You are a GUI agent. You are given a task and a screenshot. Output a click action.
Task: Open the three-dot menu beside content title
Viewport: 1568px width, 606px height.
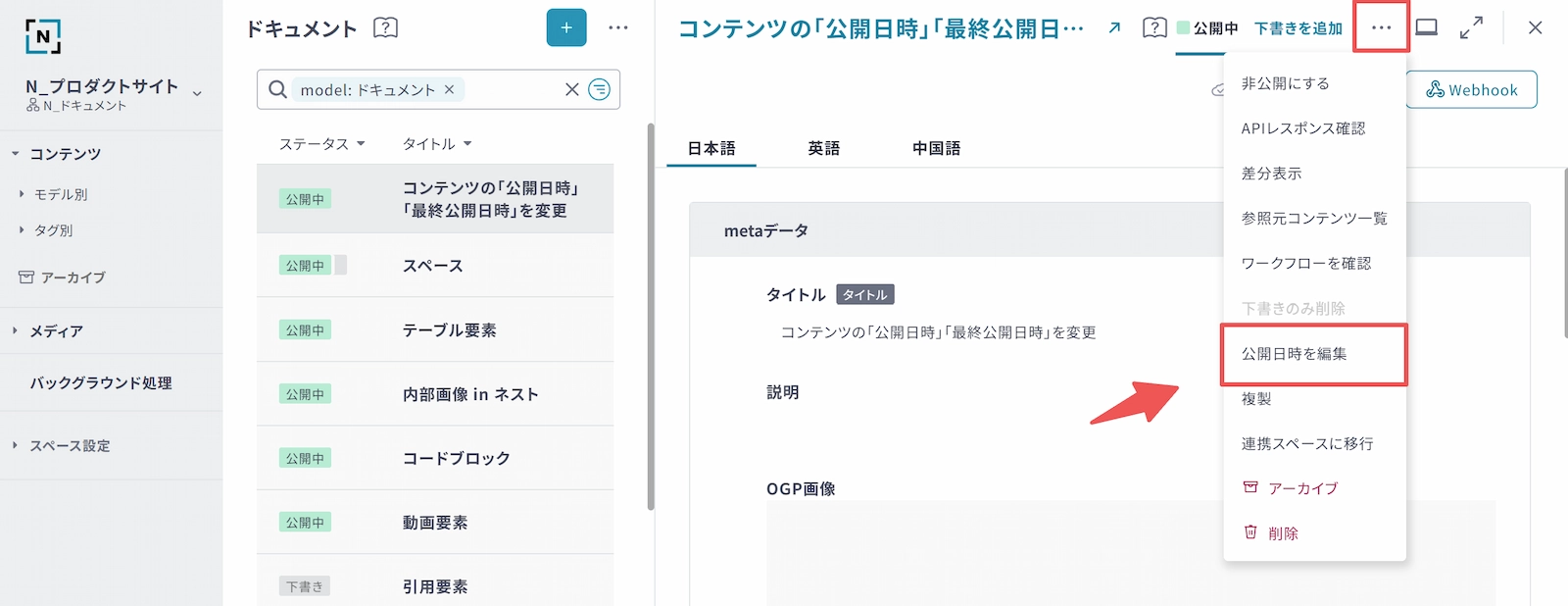click(x=1381, y=27)
